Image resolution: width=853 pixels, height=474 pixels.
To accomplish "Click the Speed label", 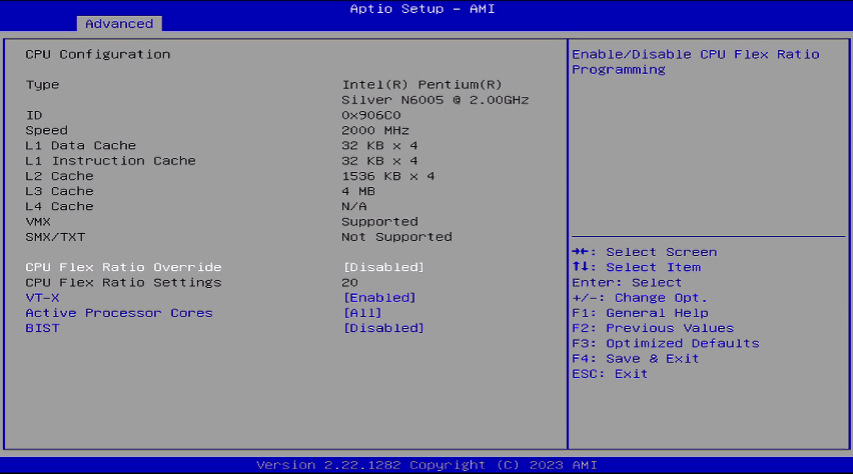I will (x=47, y=131).
